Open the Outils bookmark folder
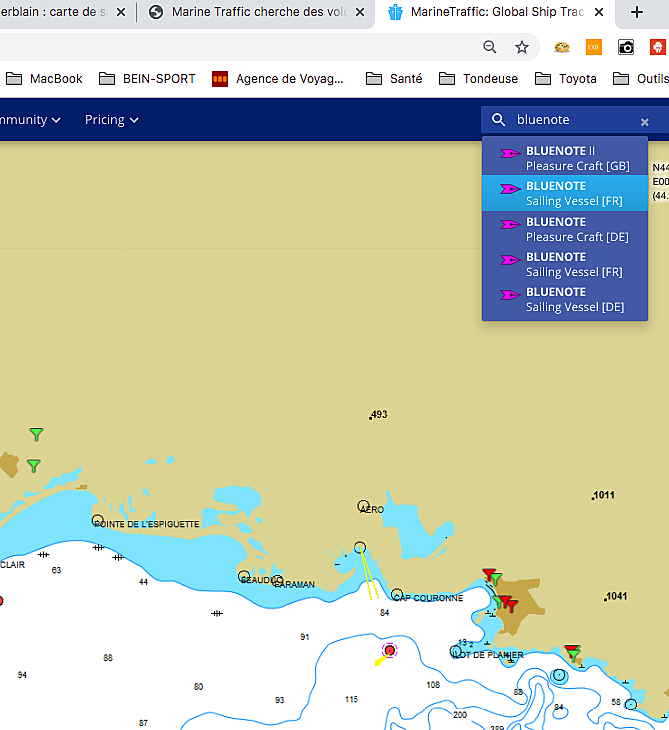 click(641, 79)
